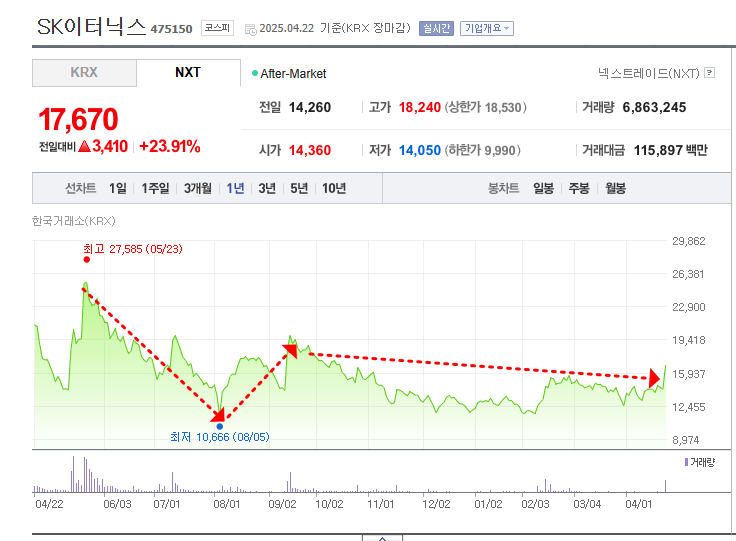Click the 하한가 9,990 lower limit text
The image size is (736, 541).
(483, 150)
